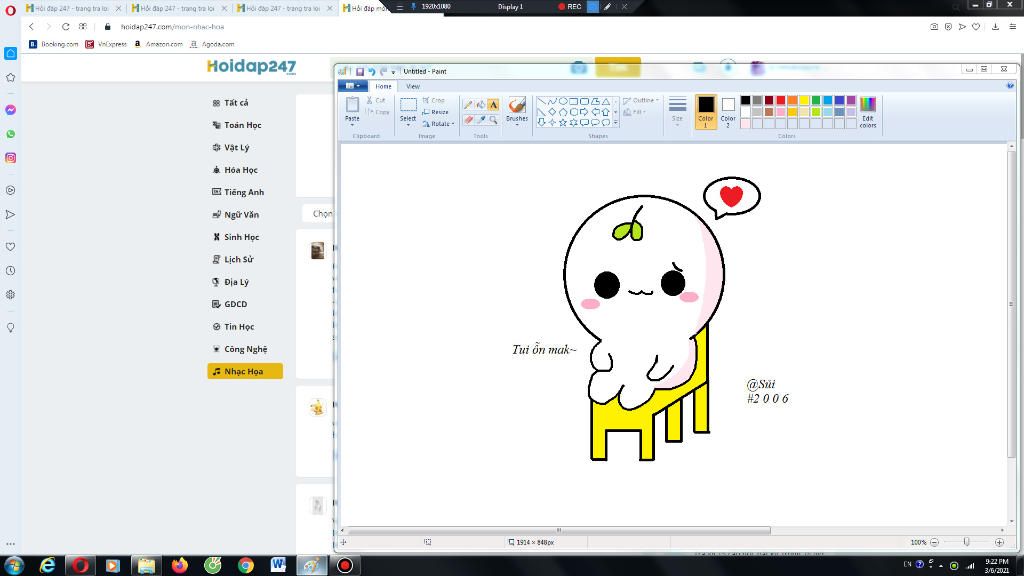Click the Redo arrow in Paint's title bar
The width and height of the screenshot is (1024, 576).
[x=383, y=71]
